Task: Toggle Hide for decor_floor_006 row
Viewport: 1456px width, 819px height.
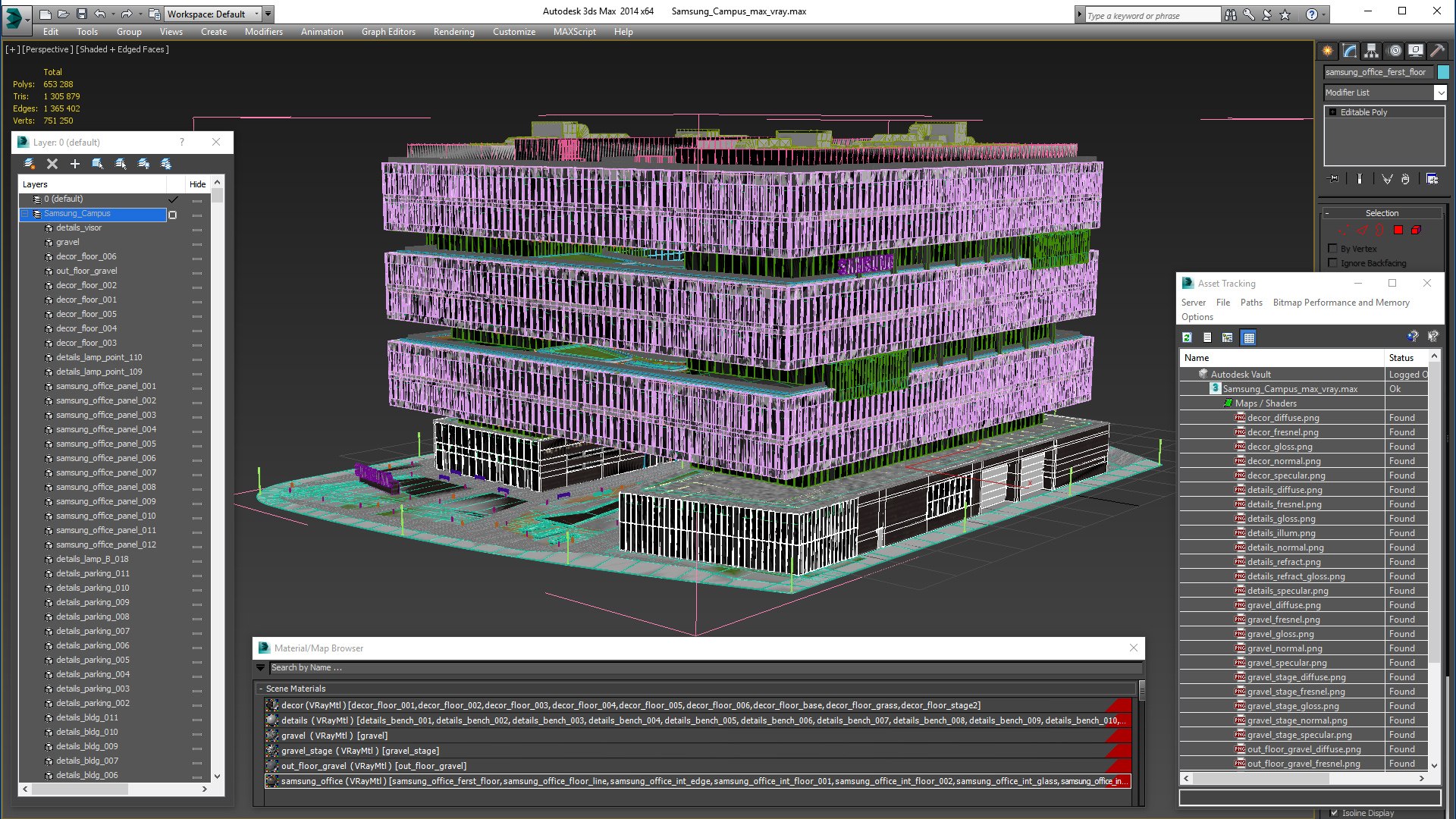Action: click(x=197, y=257)
